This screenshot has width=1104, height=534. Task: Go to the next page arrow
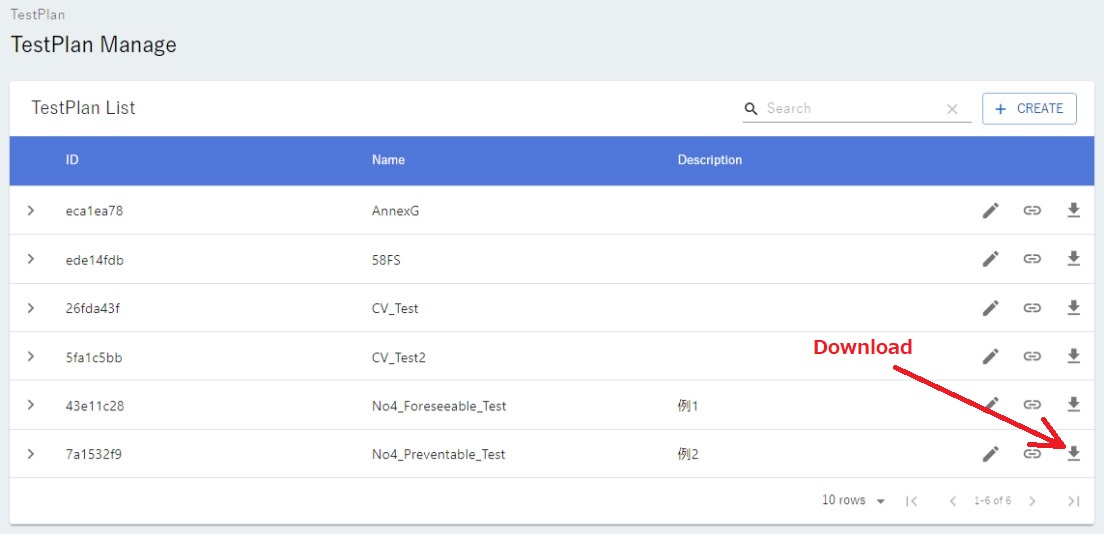[x=1032, y=501]
